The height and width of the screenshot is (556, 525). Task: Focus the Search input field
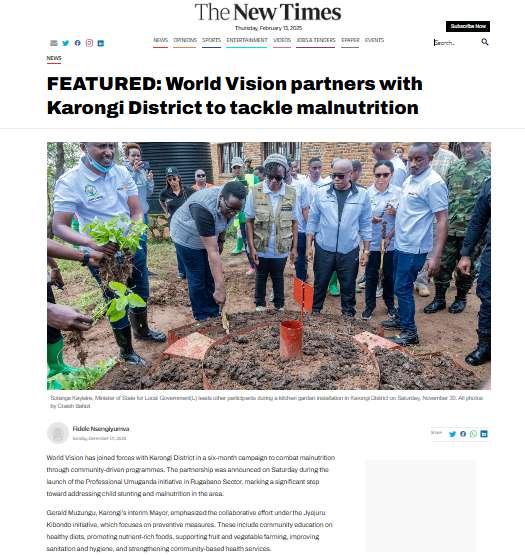pyautogui.click(x=456, y=43)
